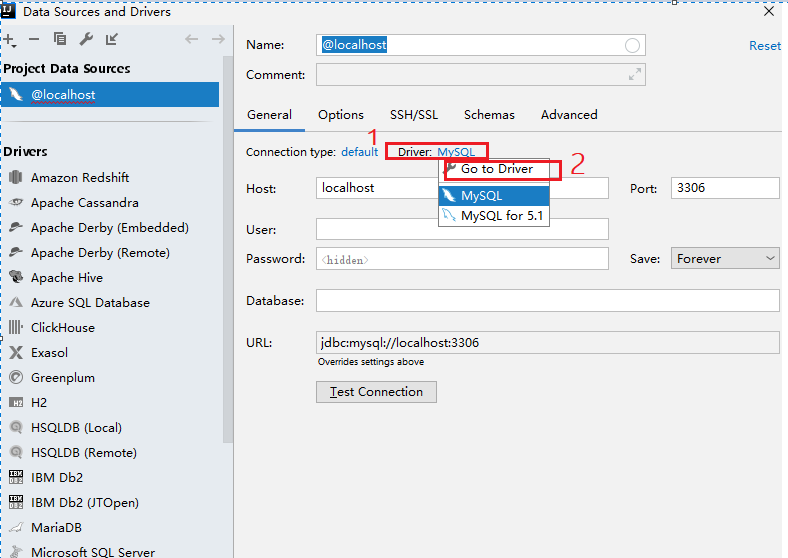Select @localhost under Project Data Sources

click(x=110, y=95)
